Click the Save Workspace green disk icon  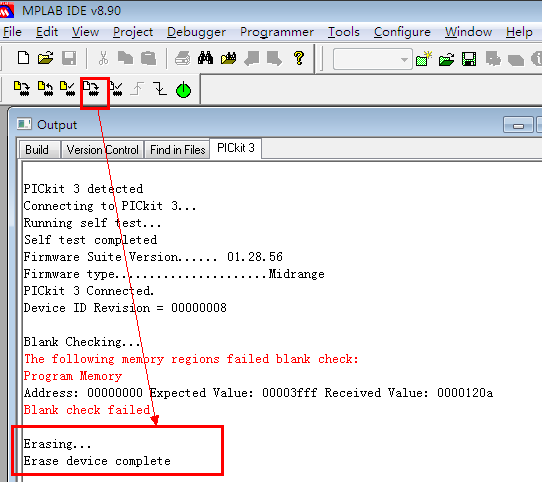point(469,59)
